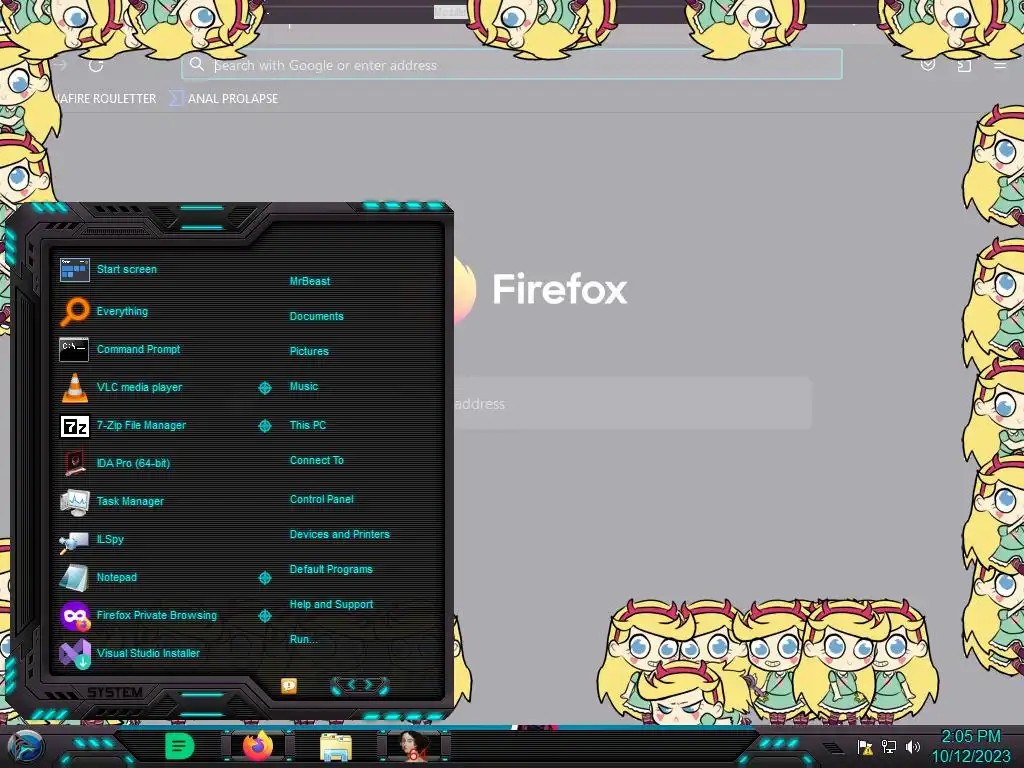The image size is (1024, 768).
Task: Expand Firefox Private Browsing jump list arrow
Action: click(264, 616)
